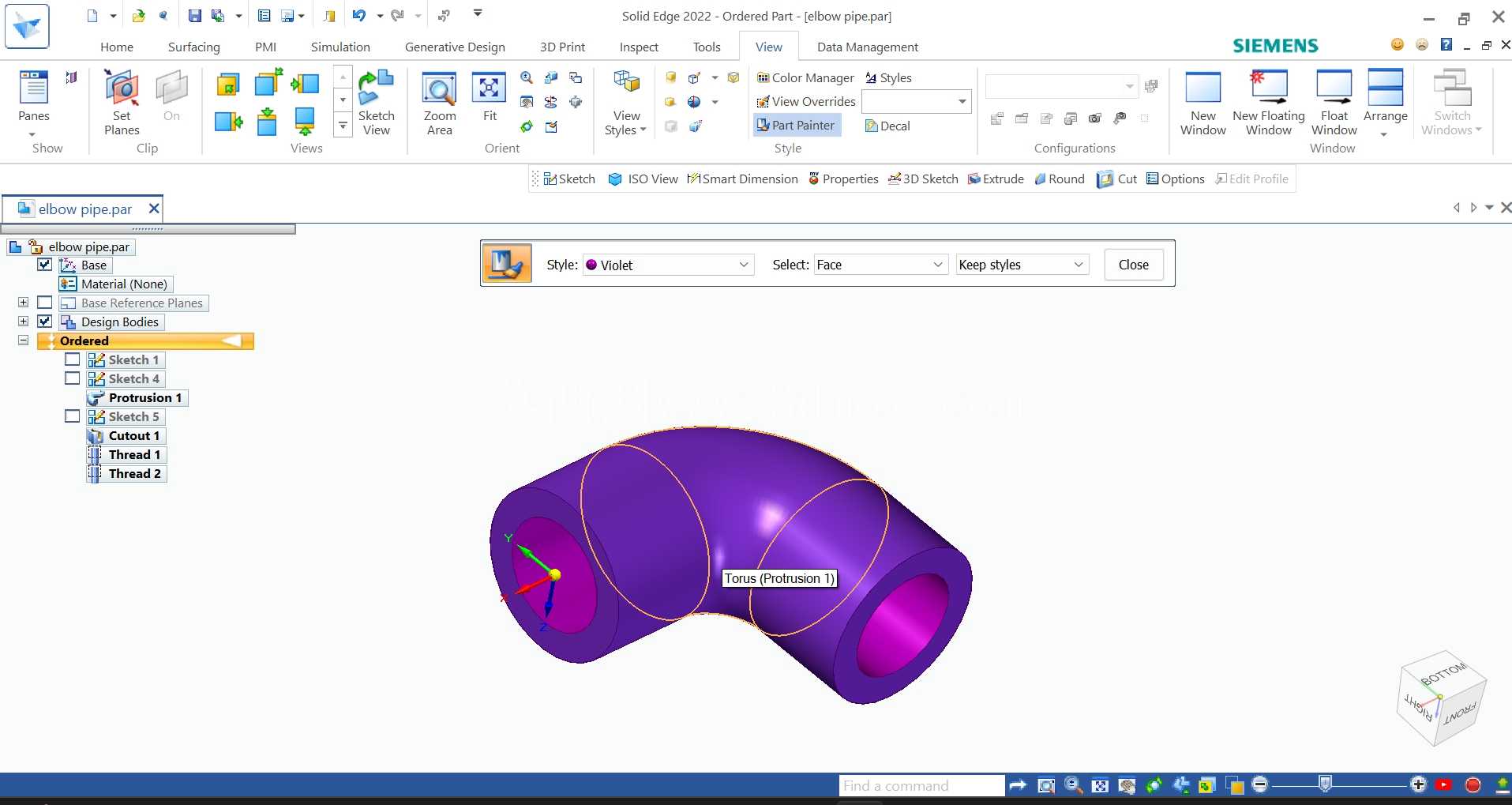Zoom in with the plus slider button
The image size is (1512, 805).
tap(1419, 784)
